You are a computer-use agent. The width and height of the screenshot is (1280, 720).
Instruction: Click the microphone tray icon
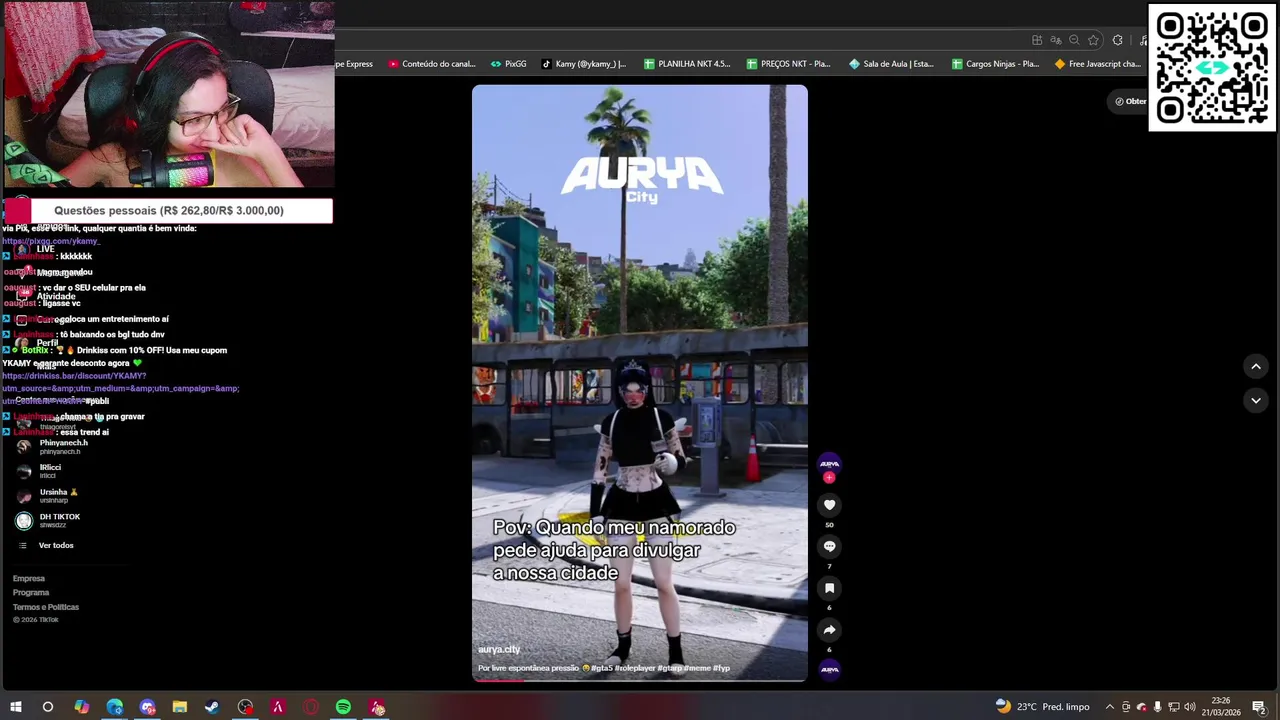pos(1157,707)
